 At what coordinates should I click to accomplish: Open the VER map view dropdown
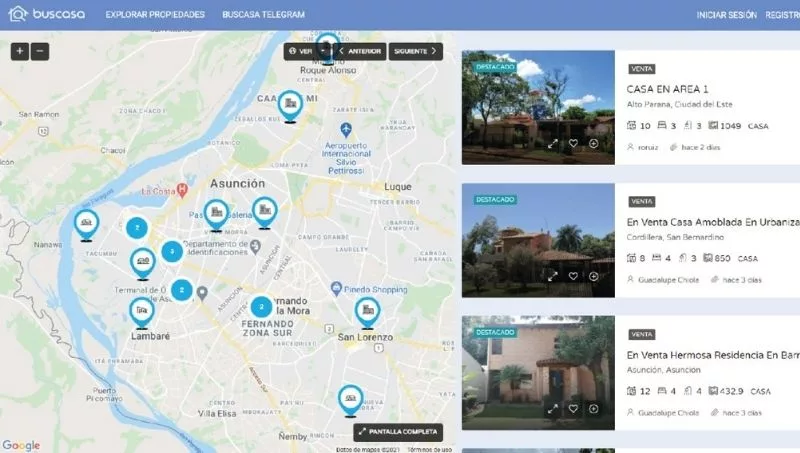pos(306,51)
